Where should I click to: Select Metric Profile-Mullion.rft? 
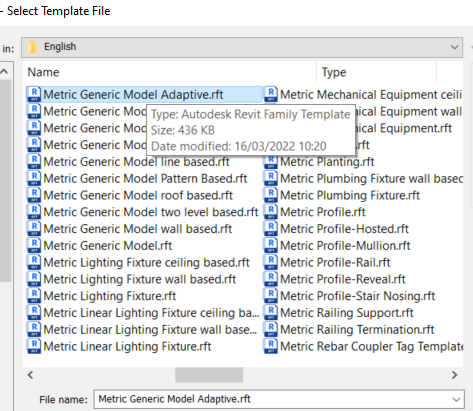[x=345, y=246]
